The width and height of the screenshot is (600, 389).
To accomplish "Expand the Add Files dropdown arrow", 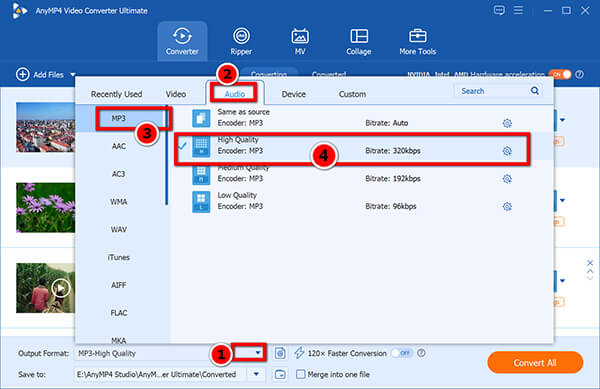I will 73,75.
